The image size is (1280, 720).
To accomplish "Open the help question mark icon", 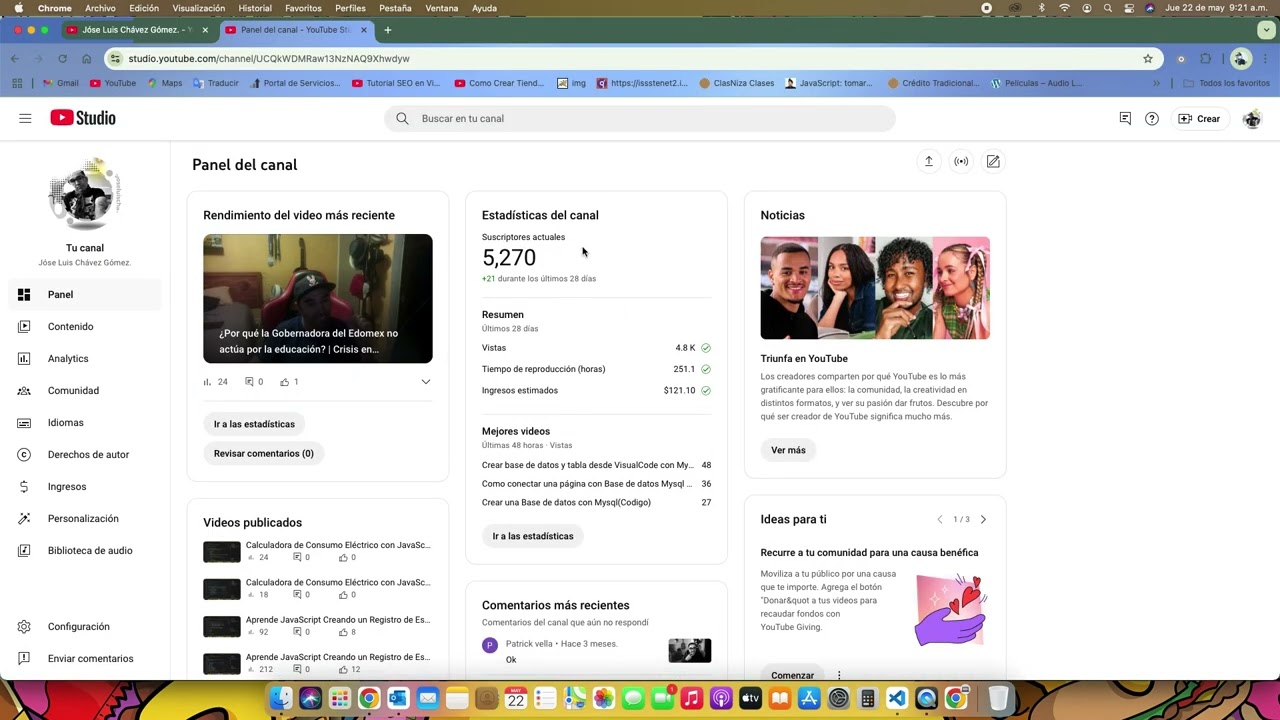I will point(1152,118).
